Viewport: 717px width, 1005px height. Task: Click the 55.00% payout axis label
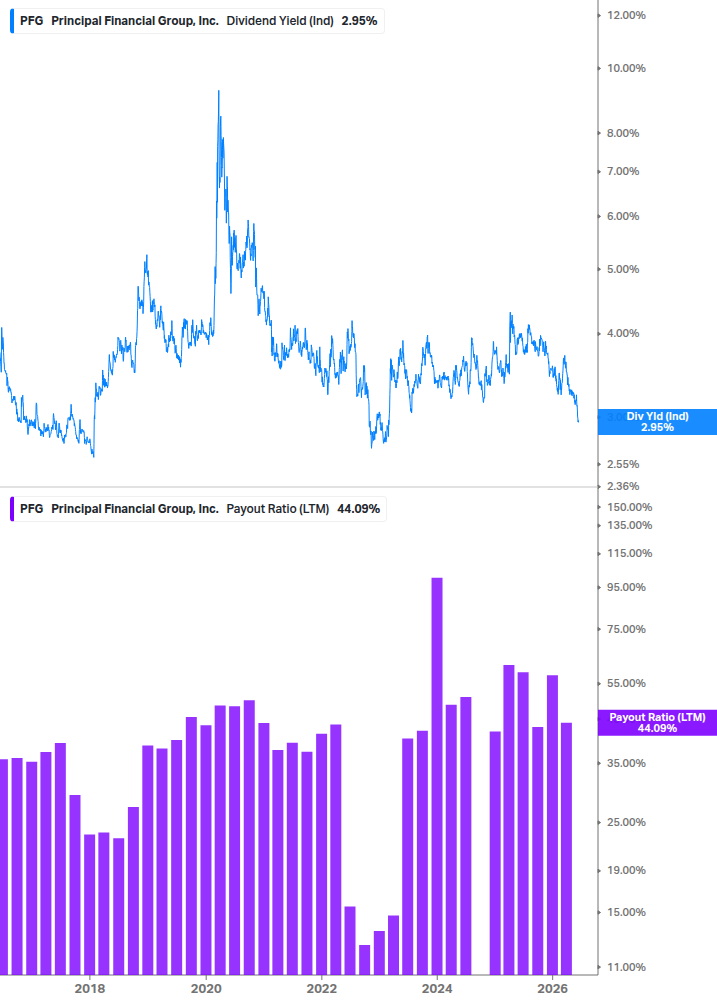pyautogui.click(x=626, y=684)
